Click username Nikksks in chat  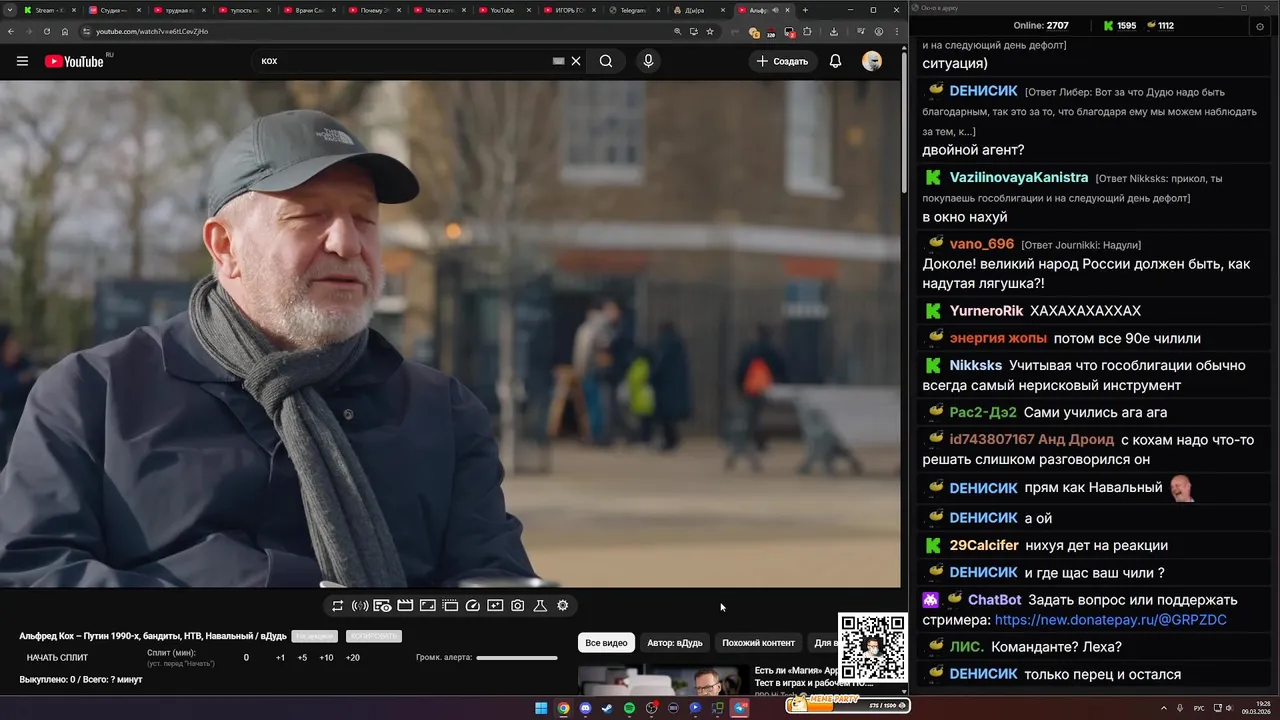[975, 365]
